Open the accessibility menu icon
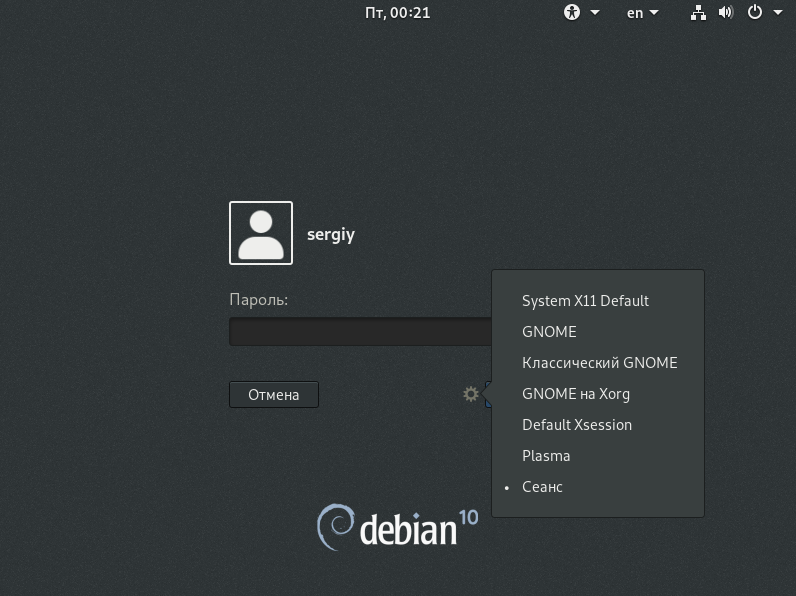Screen dimensions: 796x596 point(572,12)
